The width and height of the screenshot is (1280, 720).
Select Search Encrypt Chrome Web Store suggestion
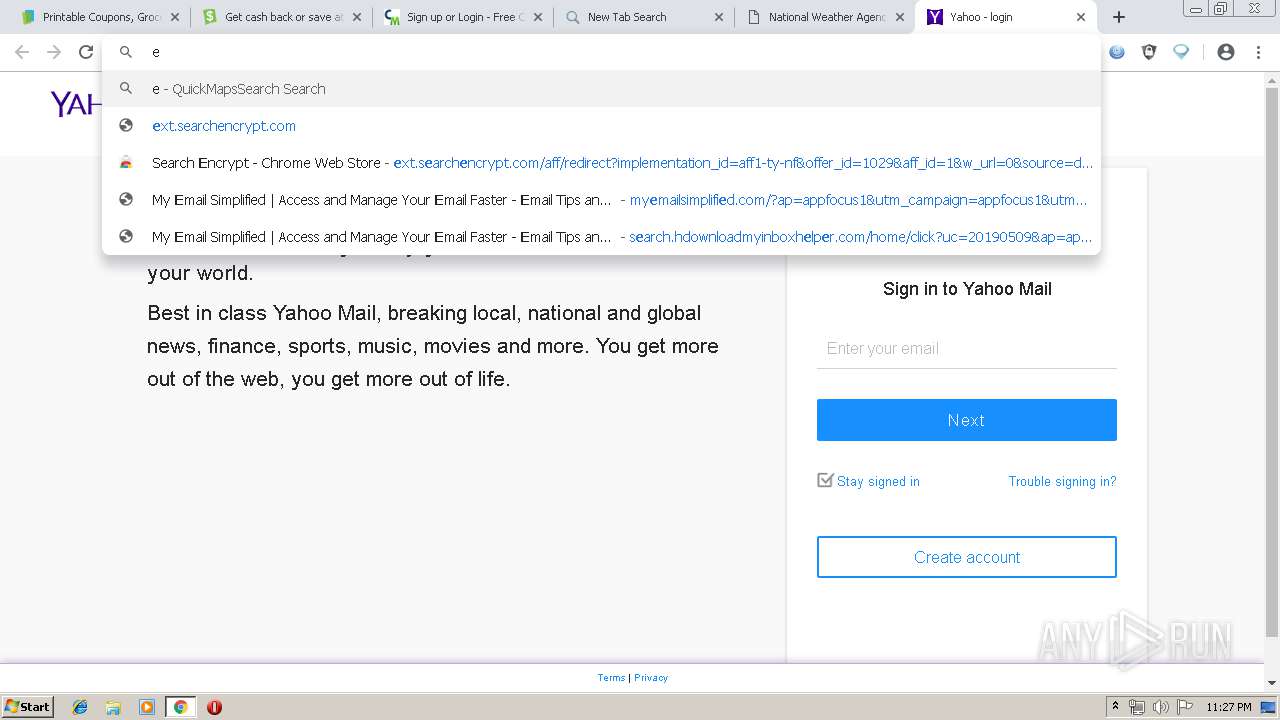click(601, 163)
